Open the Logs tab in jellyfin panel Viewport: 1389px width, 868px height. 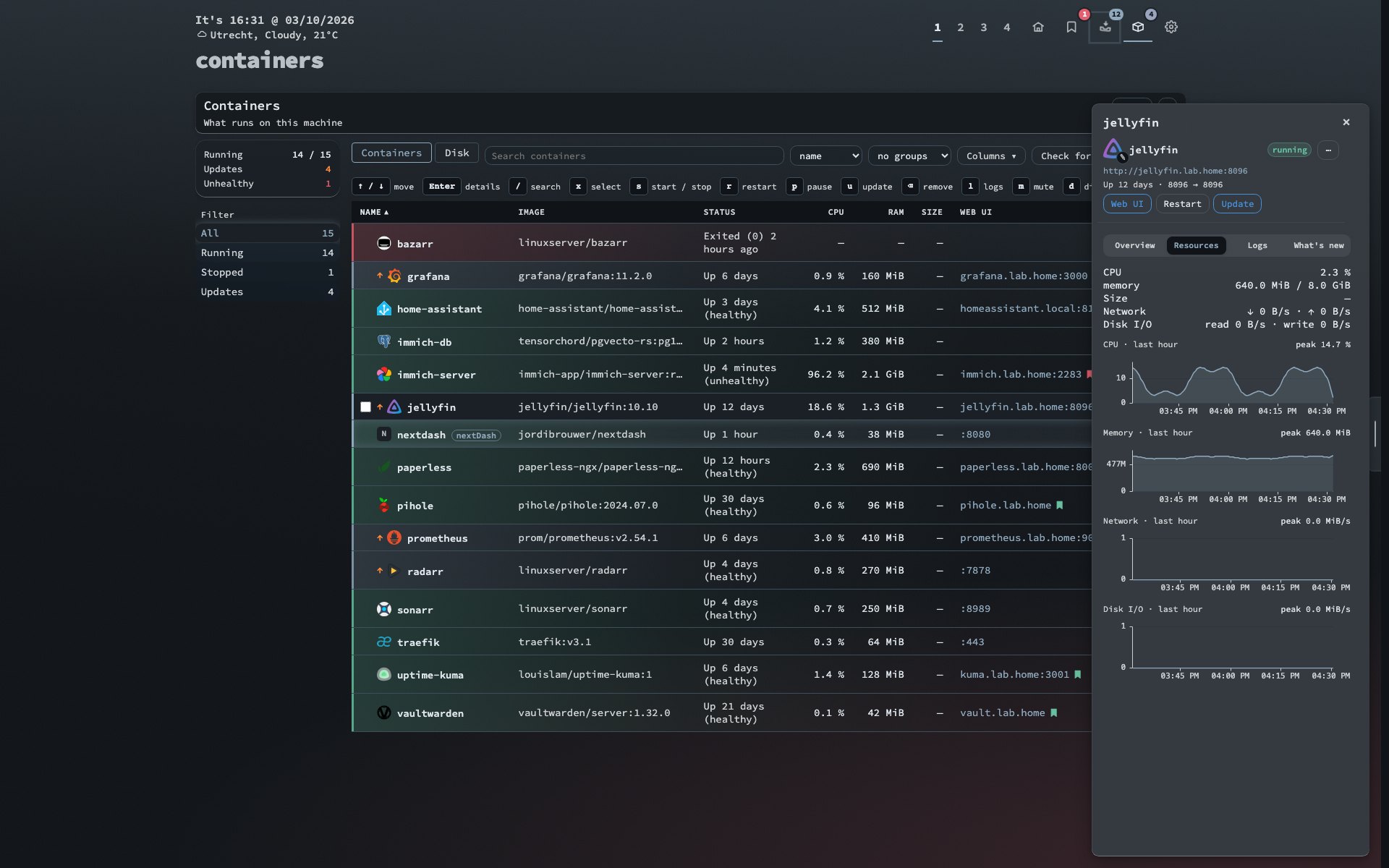tap(1257, 245)
